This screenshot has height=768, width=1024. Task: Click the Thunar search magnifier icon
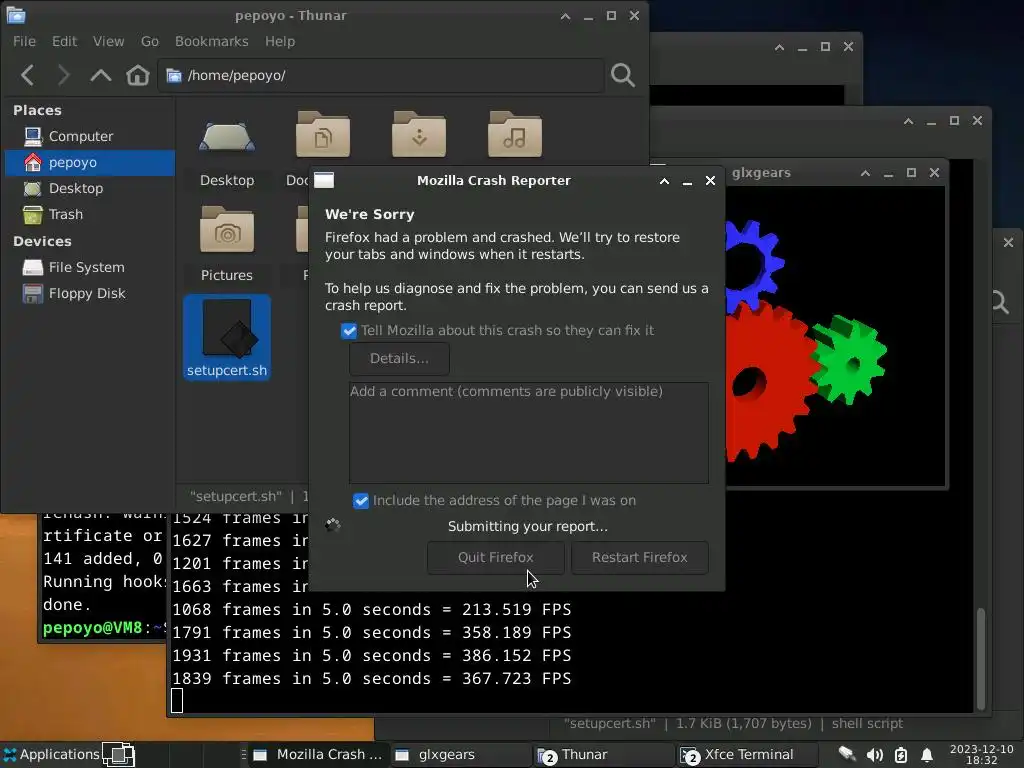coord(622,75)
